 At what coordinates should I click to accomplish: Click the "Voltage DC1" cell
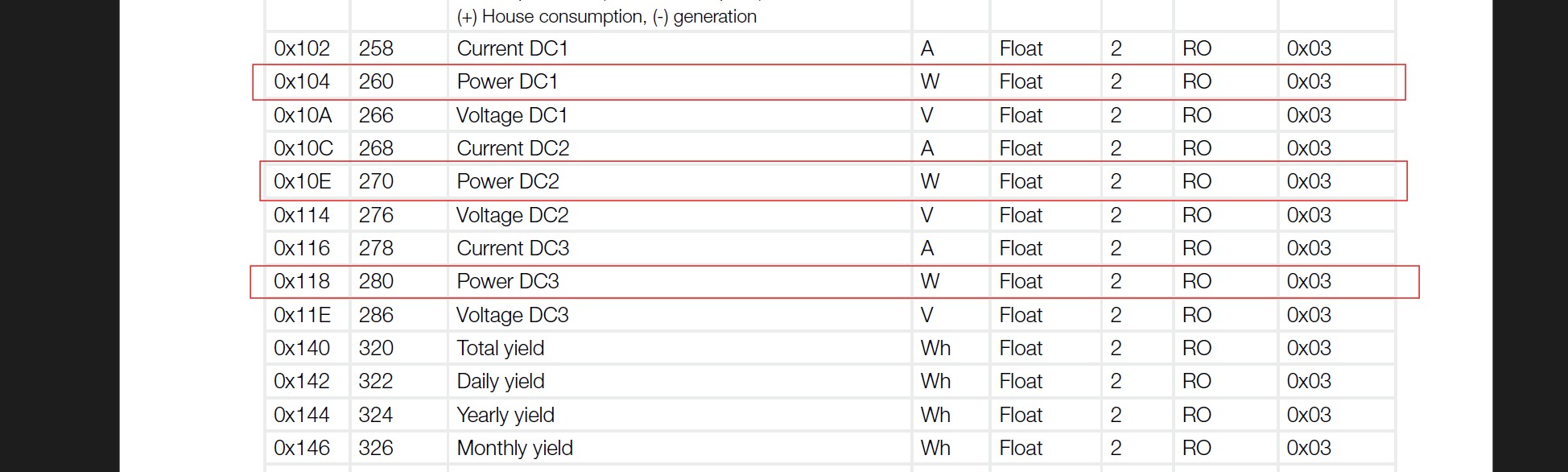click(x=512, y=116)
